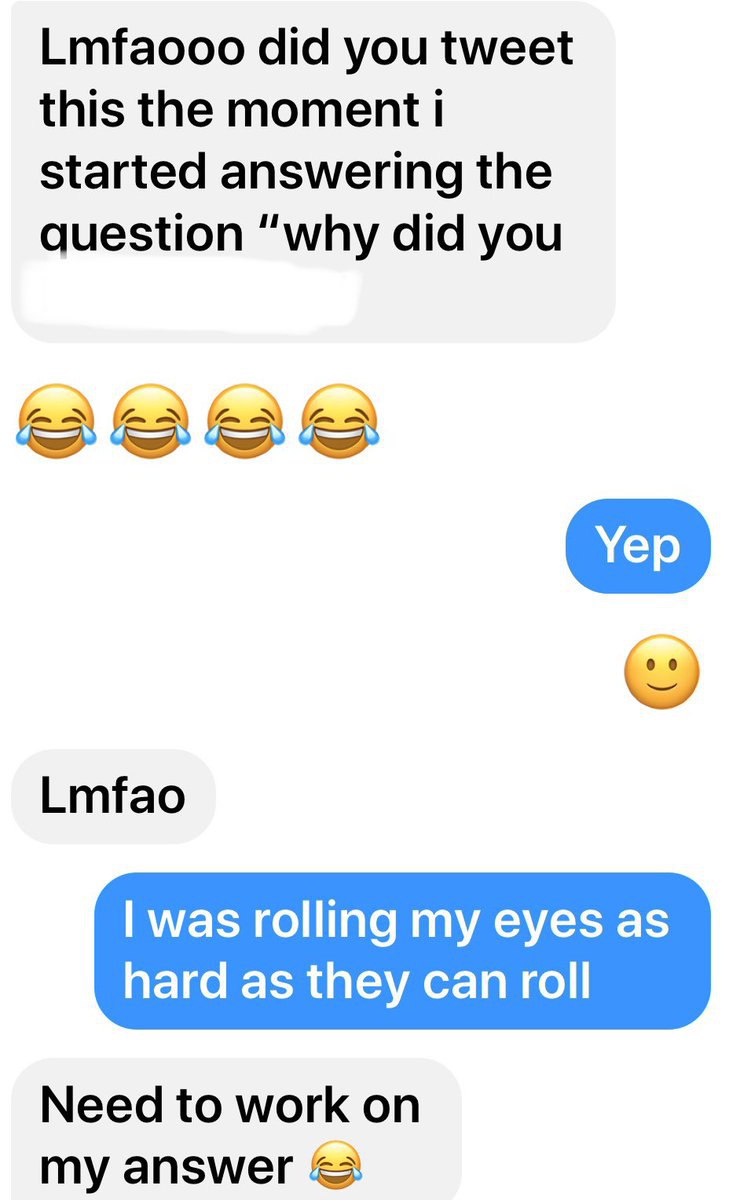Click the laughing emoji after 'my answer'
The height and width of the screenshot is (1200, 729).
335,1167
